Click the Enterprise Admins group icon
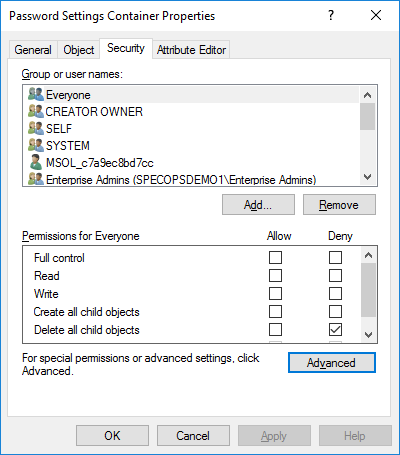 click(36, 179)
